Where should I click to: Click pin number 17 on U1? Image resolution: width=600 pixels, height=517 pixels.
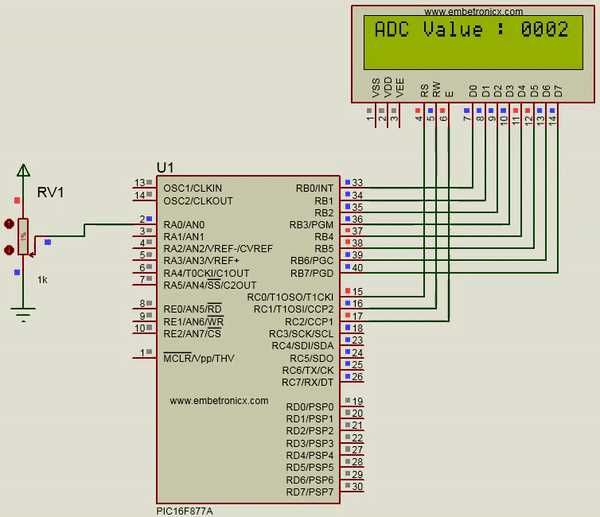click(357, 316)
